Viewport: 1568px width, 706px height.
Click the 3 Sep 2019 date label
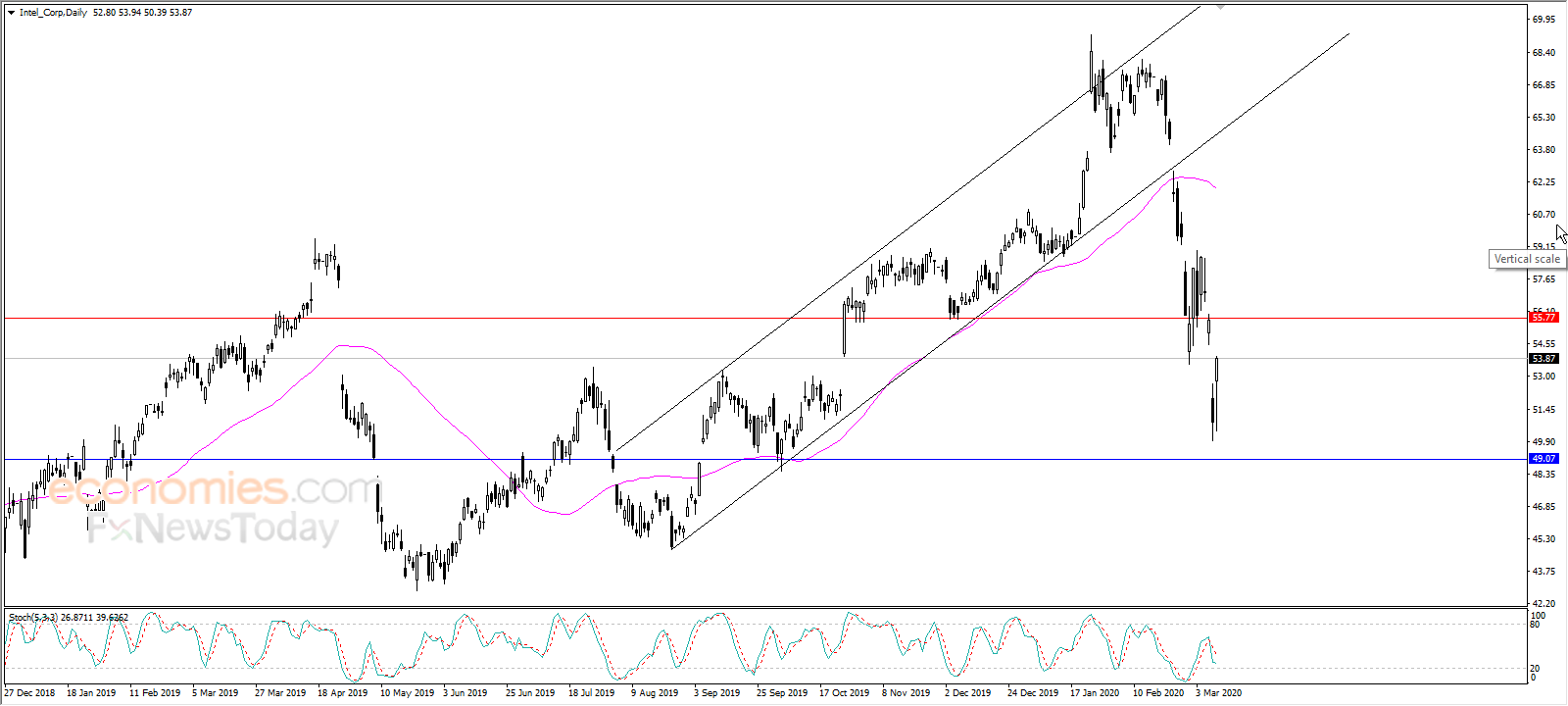(x=717, y=693)
